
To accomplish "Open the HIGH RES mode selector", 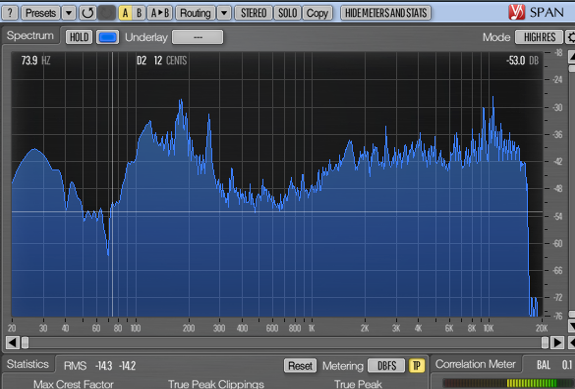I will (539, 37).
